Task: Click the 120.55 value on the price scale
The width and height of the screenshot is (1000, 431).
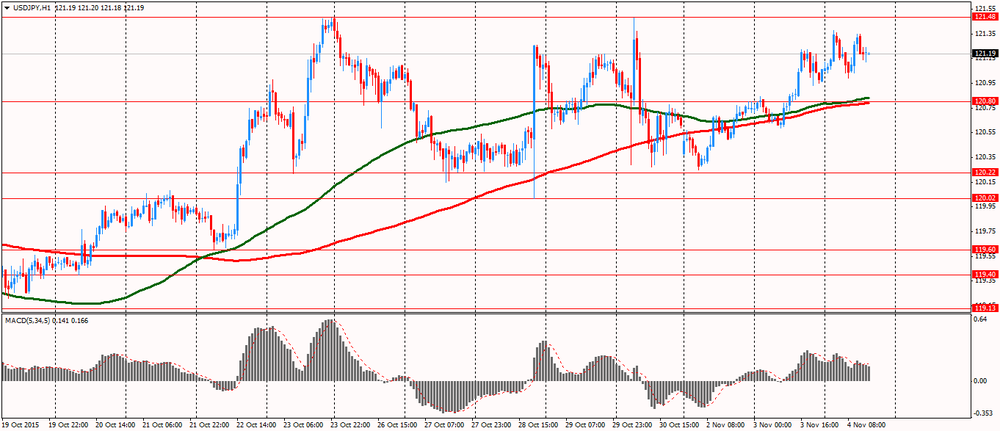Action: [x=985, y=132]
